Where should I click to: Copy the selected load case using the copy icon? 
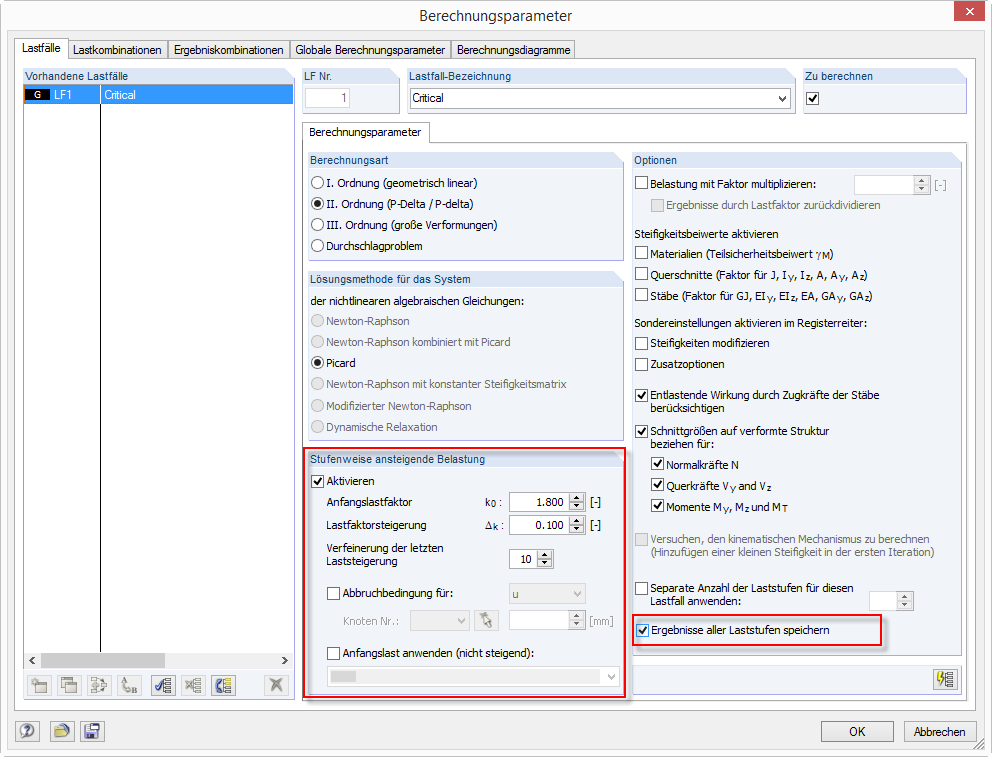[x=68, y=685]
